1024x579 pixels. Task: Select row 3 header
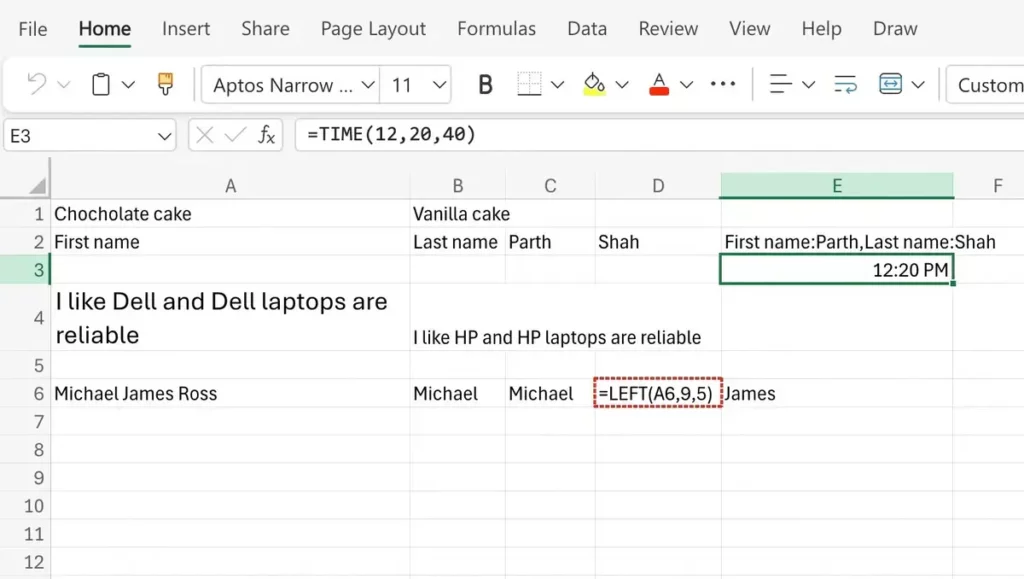(x=25, y=270)
